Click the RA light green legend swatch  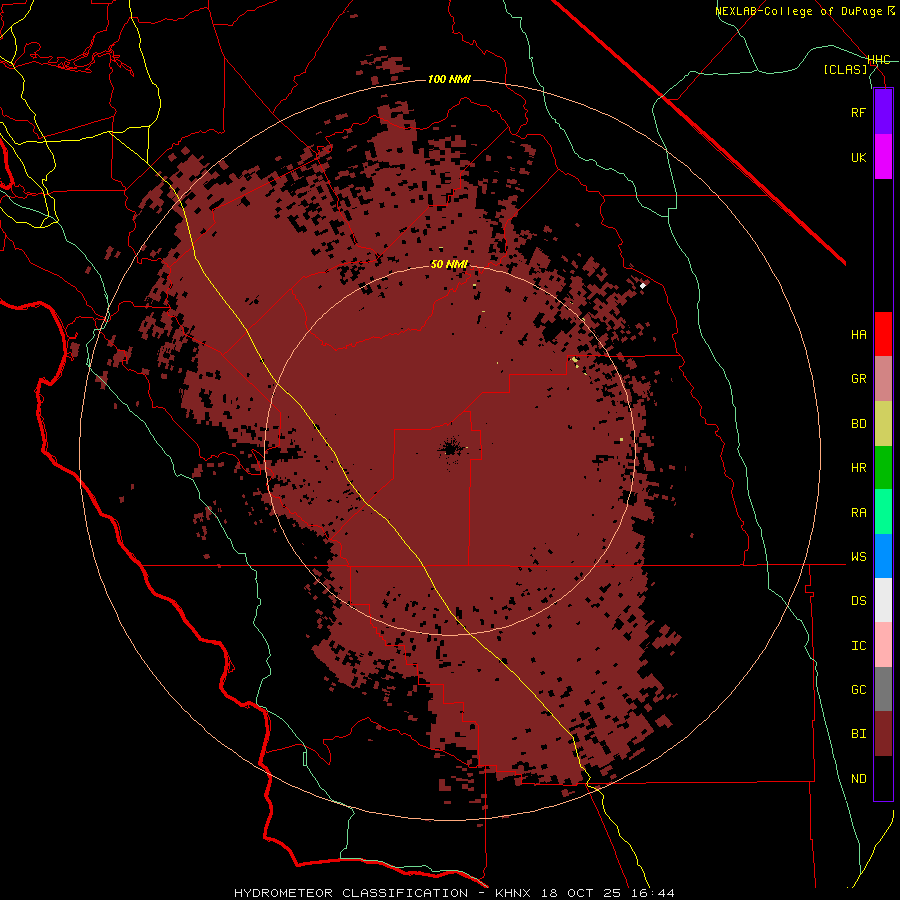[x=883, y=512]
